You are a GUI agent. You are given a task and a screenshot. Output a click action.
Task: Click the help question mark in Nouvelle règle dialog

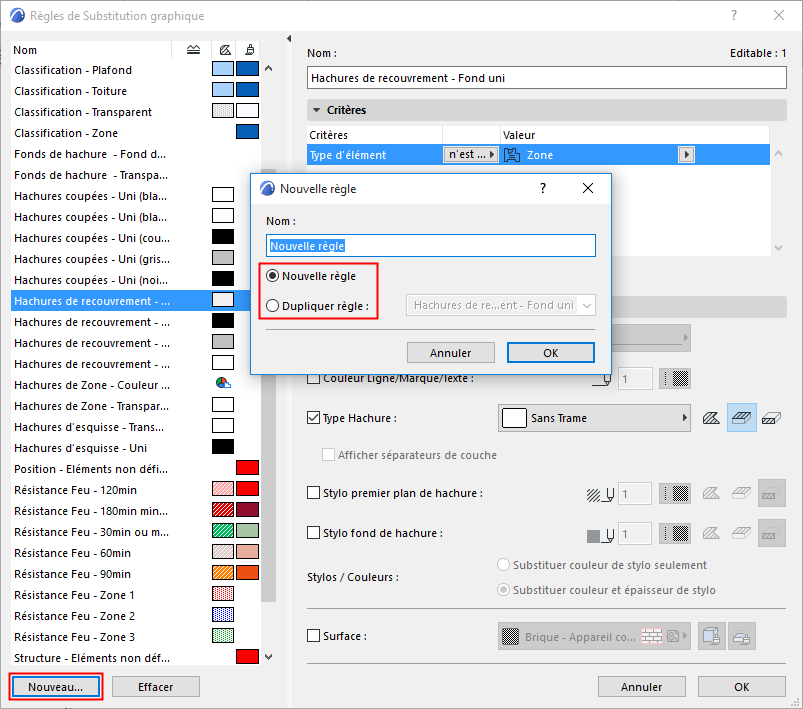click(543, 188)
